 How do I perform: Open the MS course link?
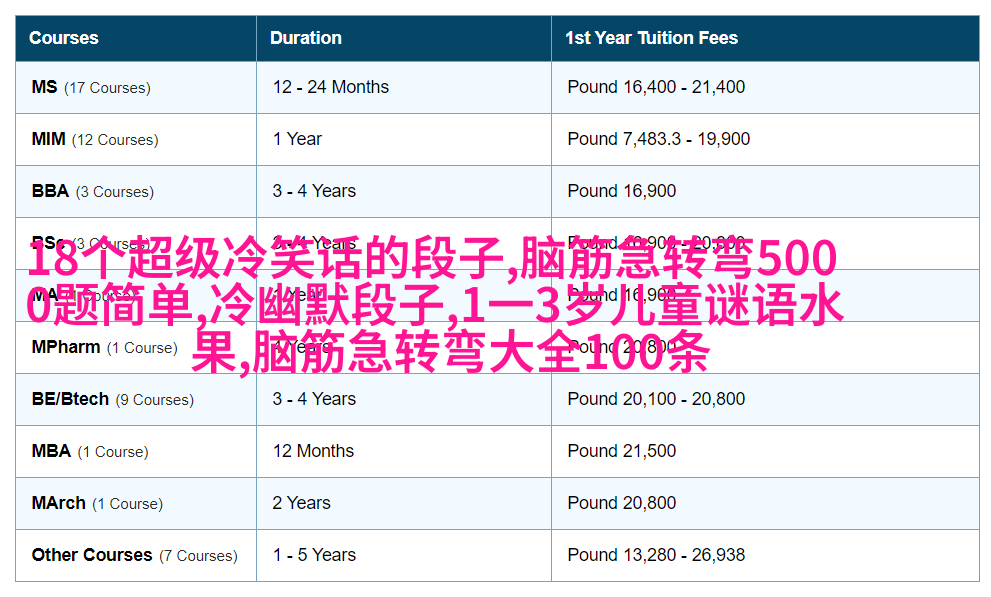45,87
